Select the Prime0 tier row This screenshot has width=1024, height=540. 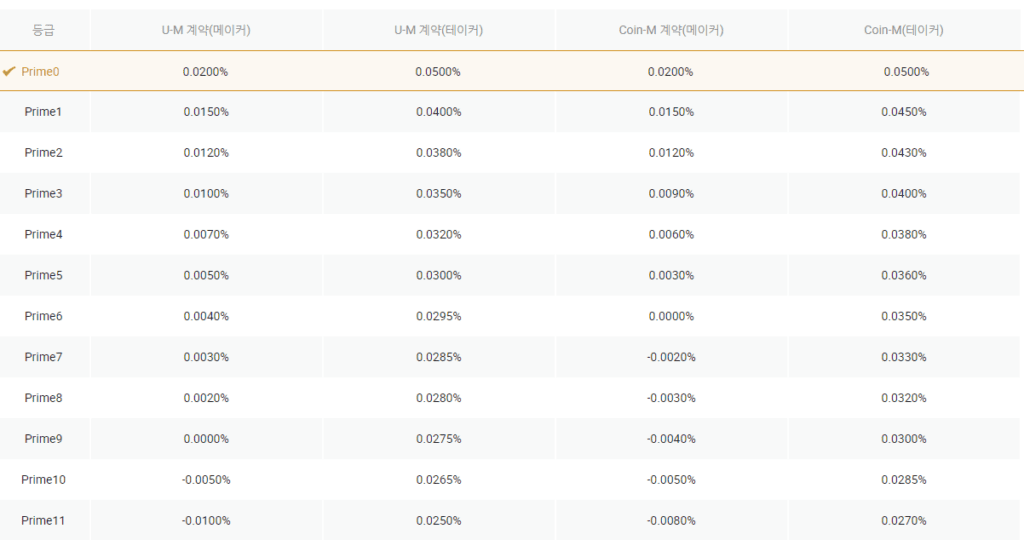pyautogui.click(x=40, y=72)
